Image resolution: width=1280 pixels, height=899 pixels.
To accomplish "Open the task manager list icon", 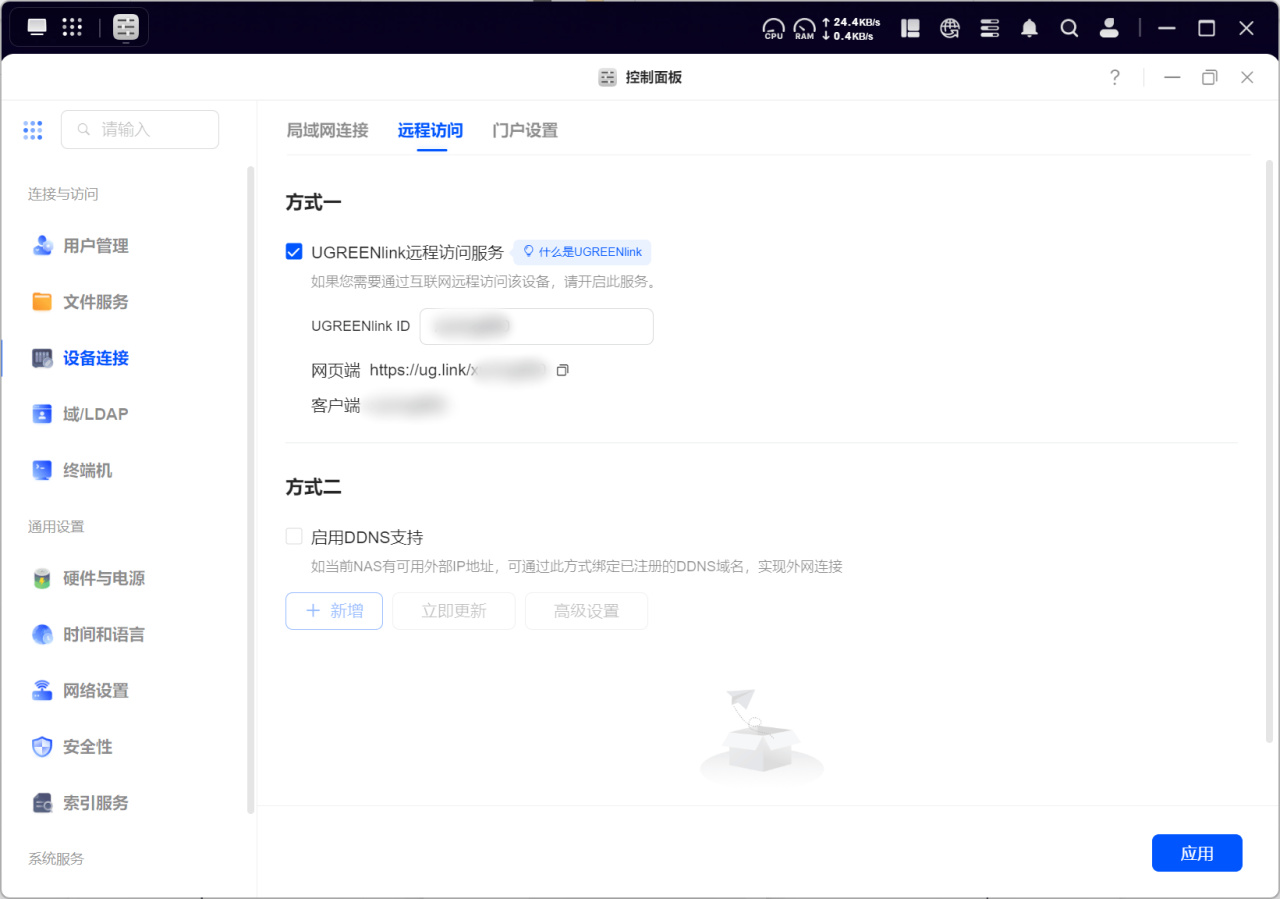I will point(990,28).
